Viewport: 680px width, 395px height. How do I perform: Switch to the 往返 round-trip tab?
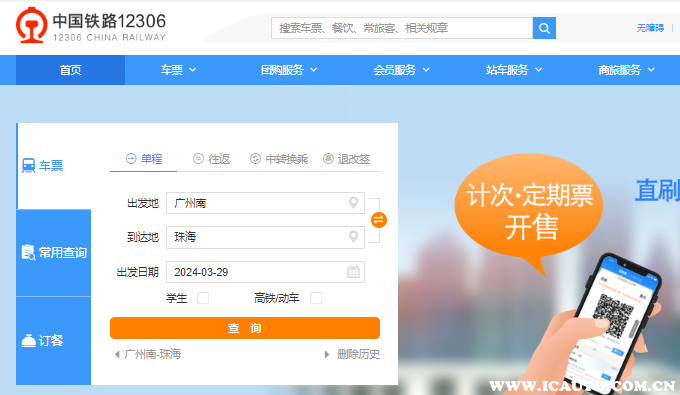211,159
